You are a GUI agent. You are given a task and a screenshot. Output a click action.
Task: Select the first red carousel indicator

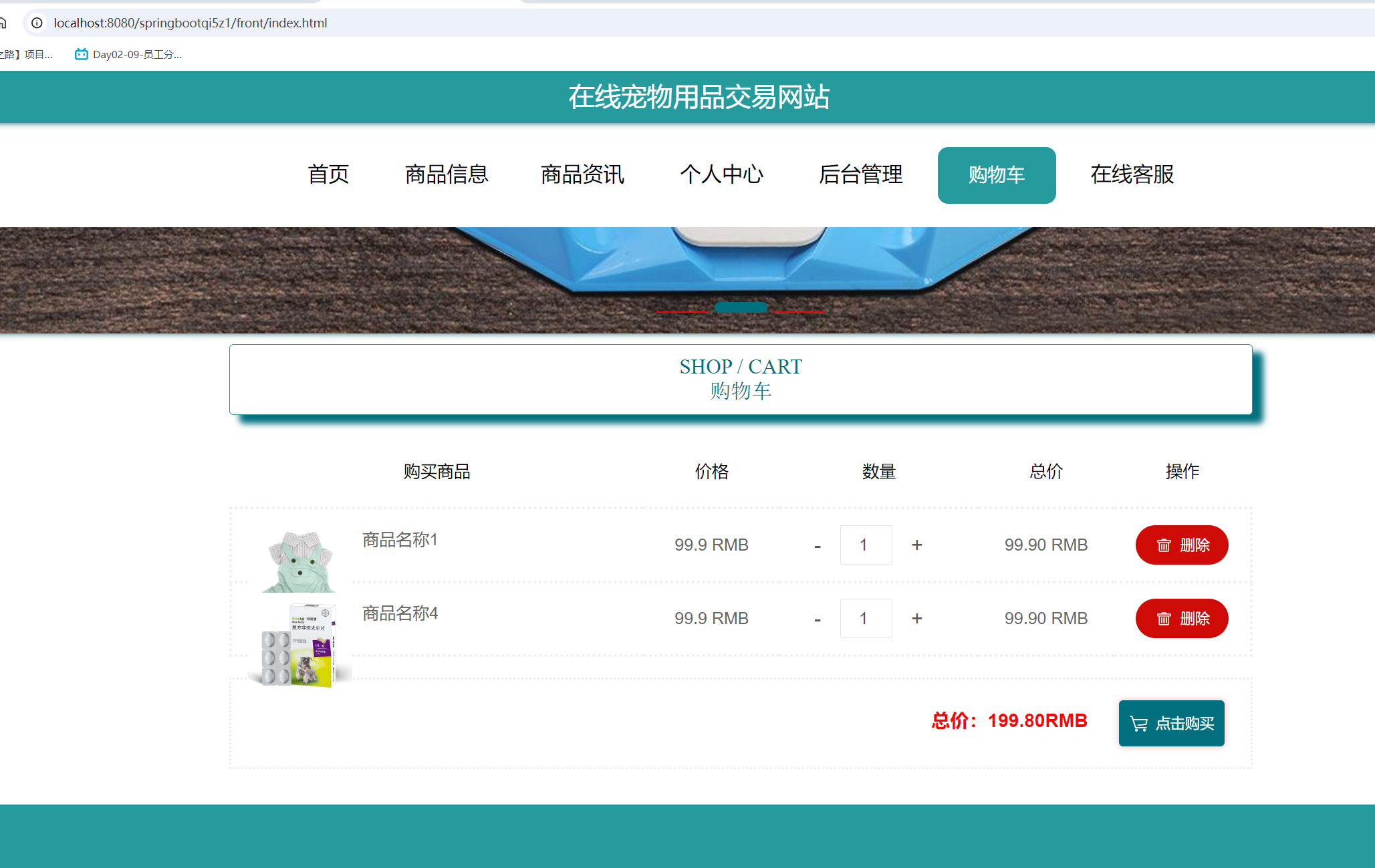click(682, 311)
